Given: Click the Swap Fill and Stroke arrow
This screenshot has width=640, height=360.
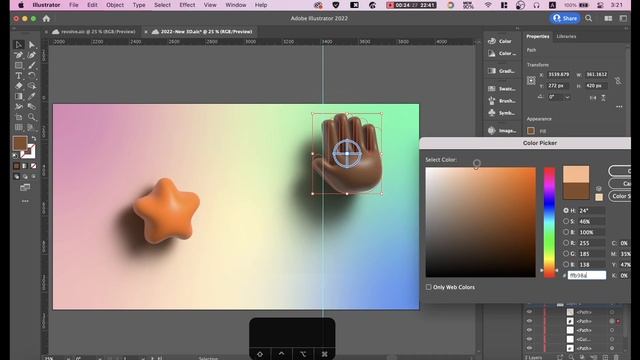Looking at the screenshot, I should (33, 139).
